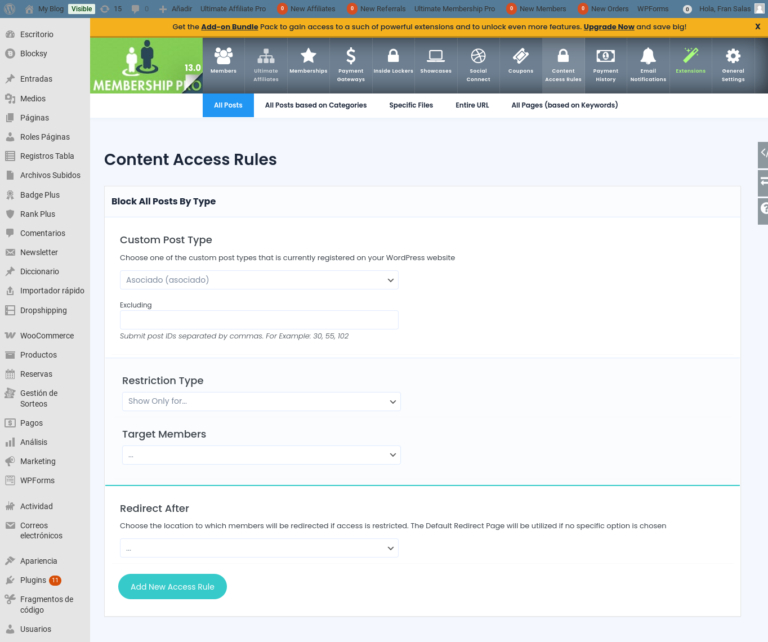Click the Visible status badge
The image size is (768, 642).
coord(81,9)
